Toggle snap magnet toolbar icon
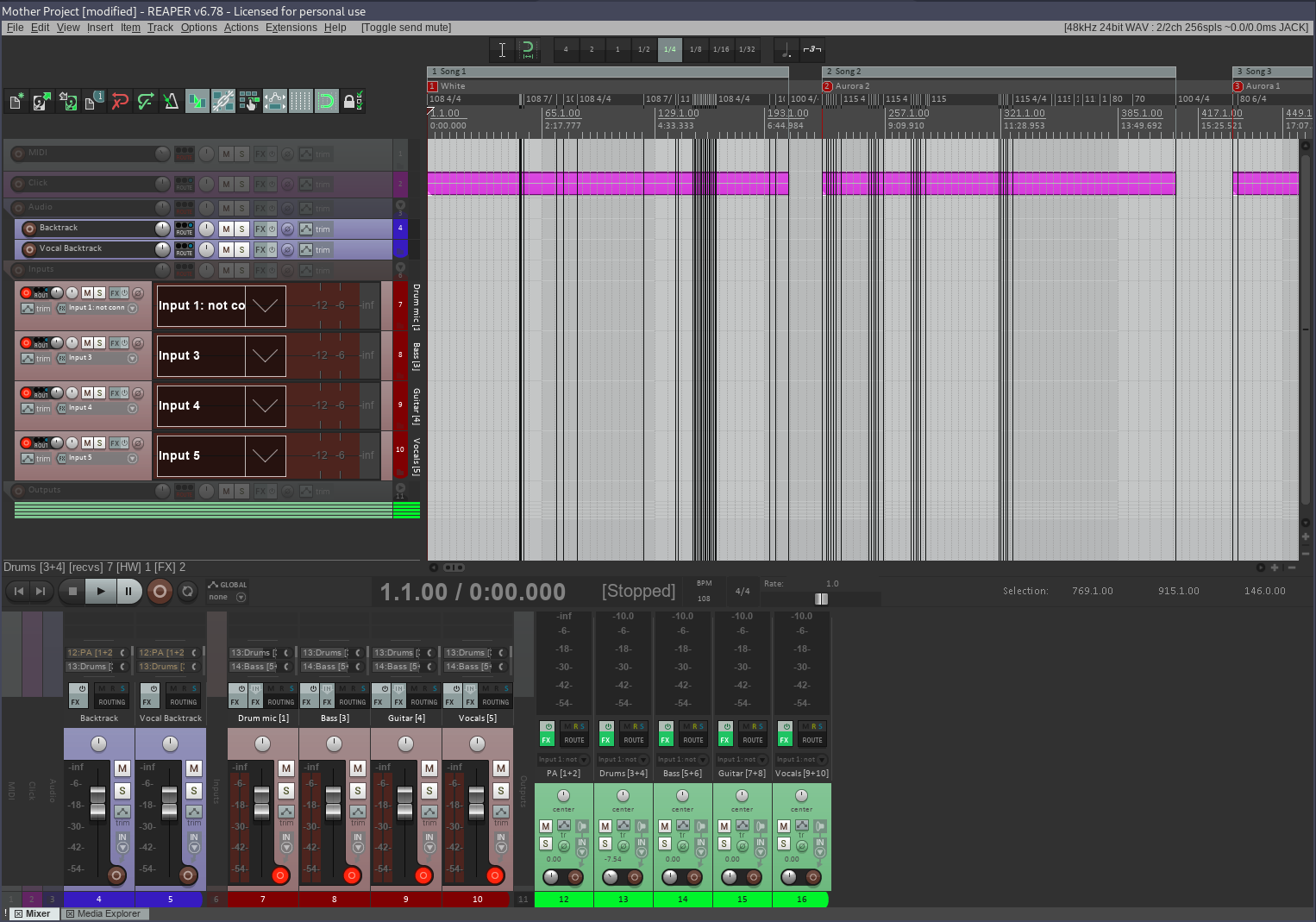Viewport: 1316px width, 922px height. tap(326, 102)
